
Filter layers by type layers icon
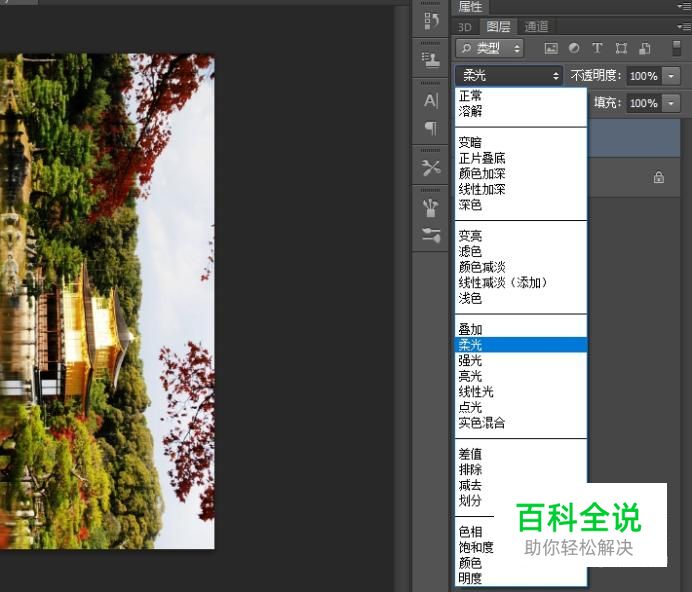point(597,48)
